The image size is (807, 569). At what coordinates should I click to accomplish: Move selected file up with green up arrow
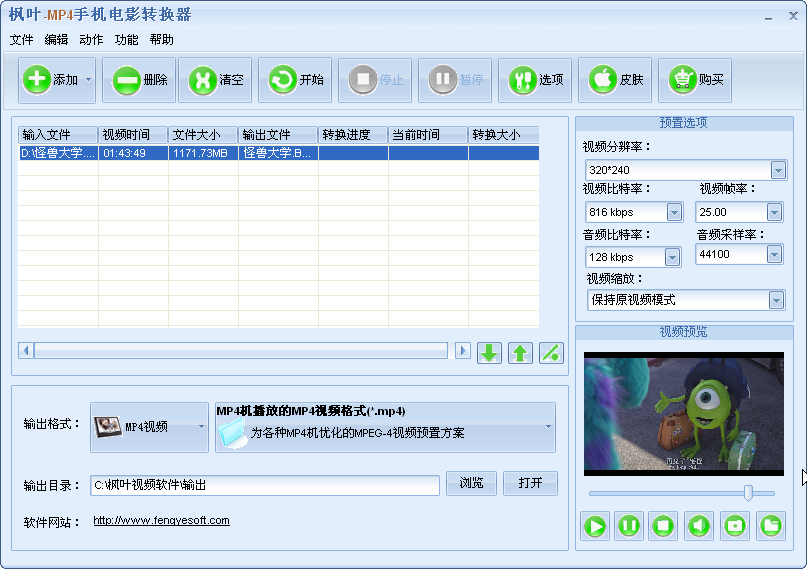pyautogui.click(x=520, y=352)
